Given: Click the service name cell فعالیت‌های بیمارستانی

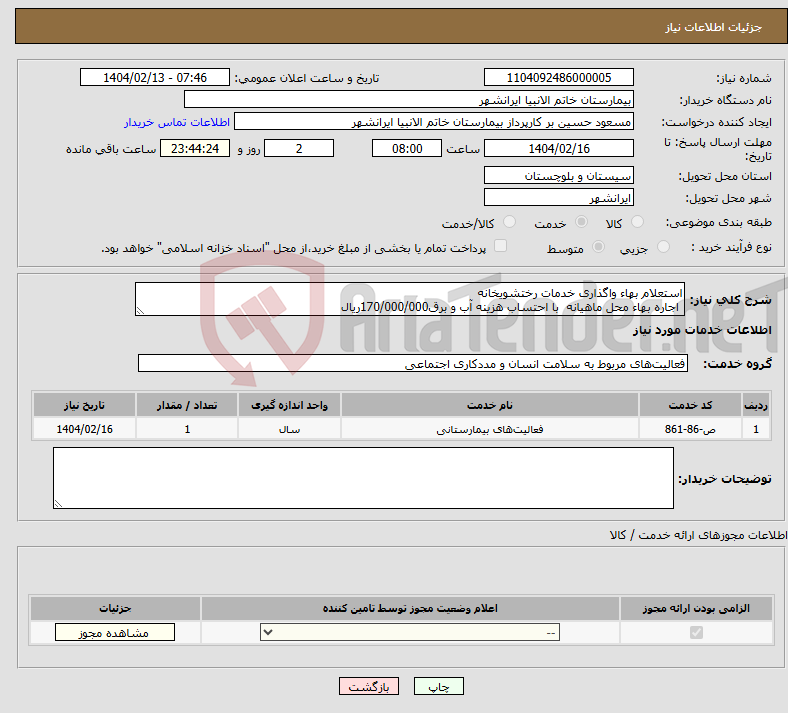Looking at the screenshot, I should [x=490, y=429].
